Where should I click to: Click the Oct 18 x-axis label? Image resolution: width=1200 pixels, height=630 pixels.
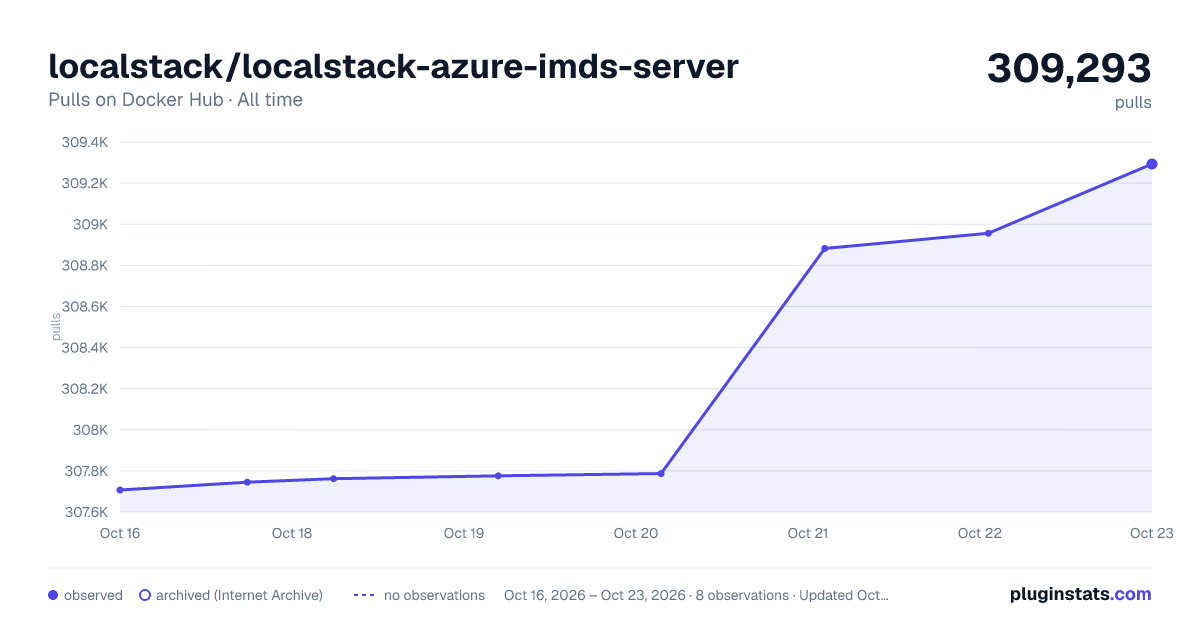[292, 533]
